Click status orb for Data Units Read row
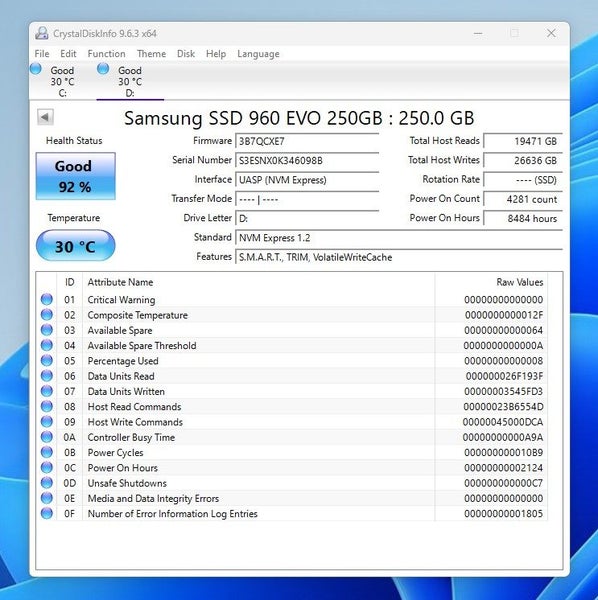Viewport: 598px width, 600px height. 47,376
